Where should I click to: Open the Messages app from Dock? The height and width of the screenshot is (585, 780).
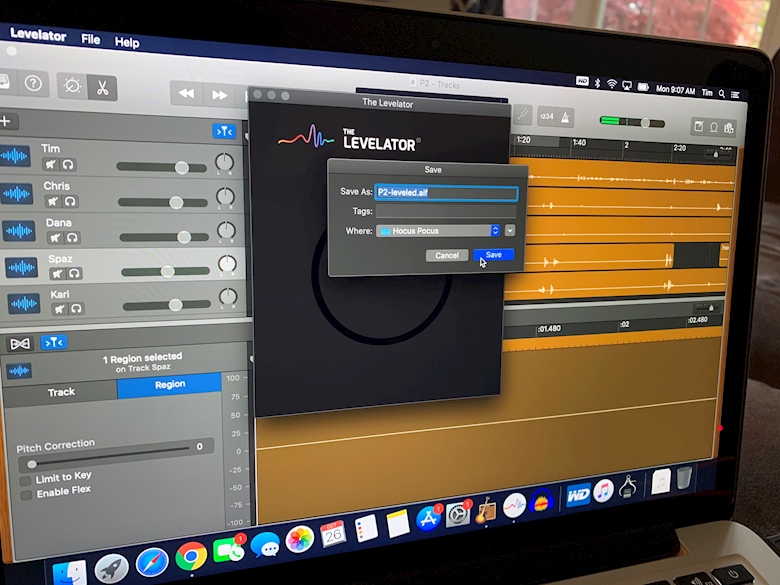[265, 545]
